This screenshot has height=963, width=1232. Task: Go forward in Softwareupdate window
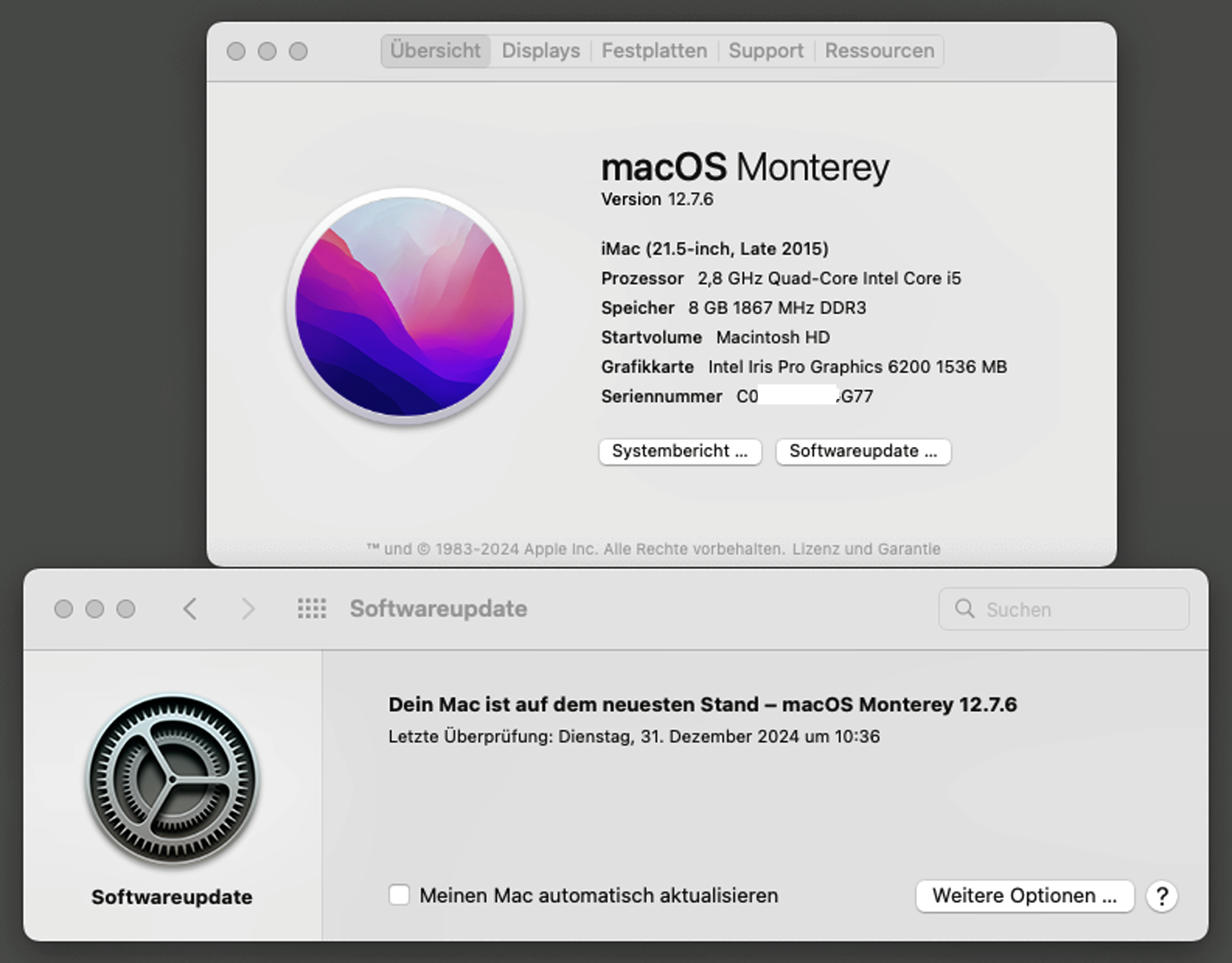[x=248, y=609]
